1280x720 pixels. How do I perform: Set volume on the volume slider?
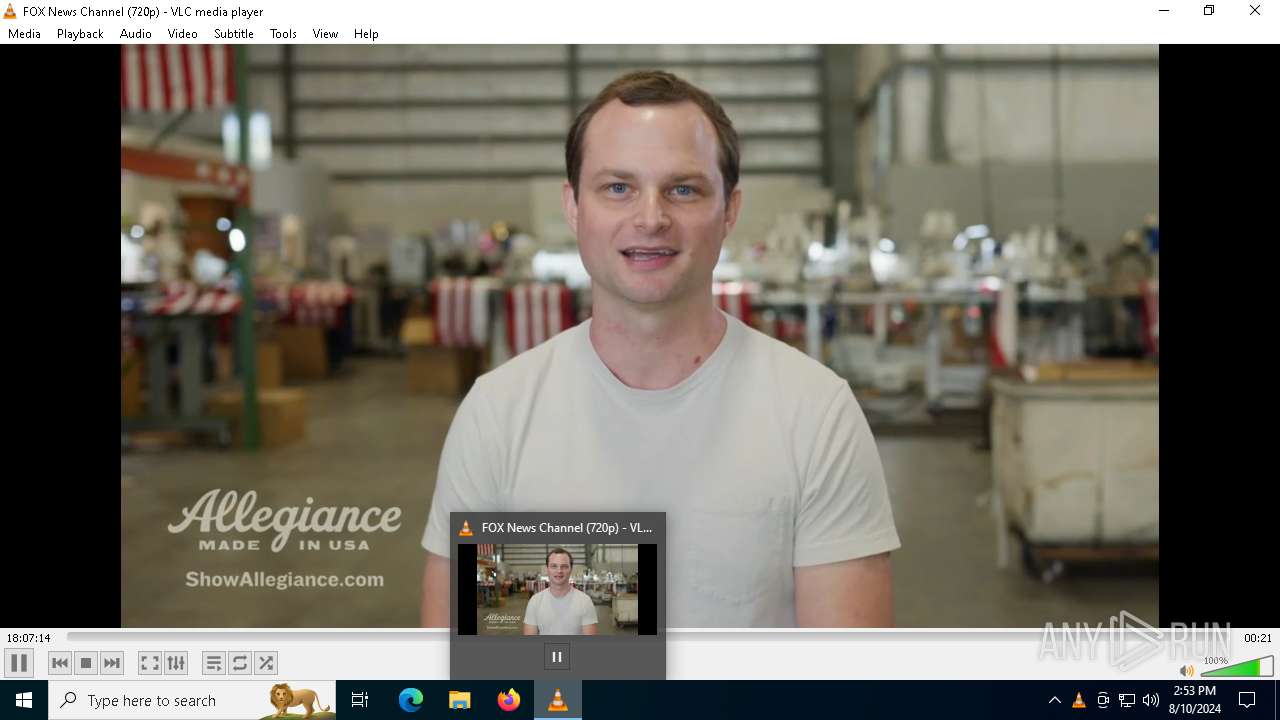click(x=1237, y=667)
